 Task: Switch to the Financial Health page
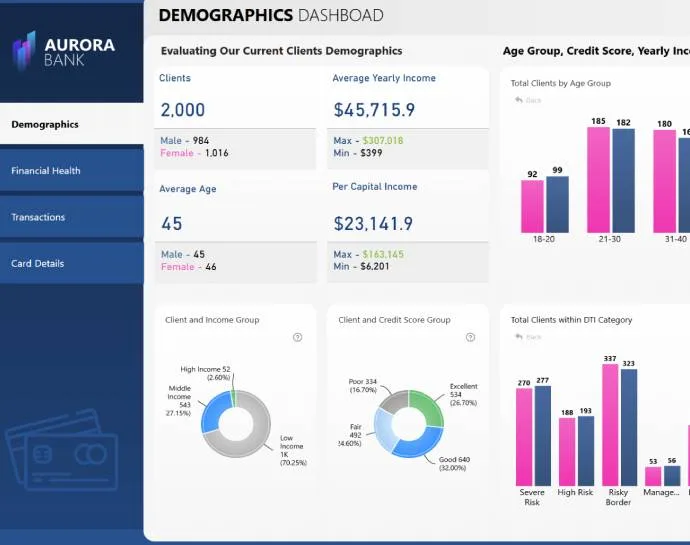72,170
